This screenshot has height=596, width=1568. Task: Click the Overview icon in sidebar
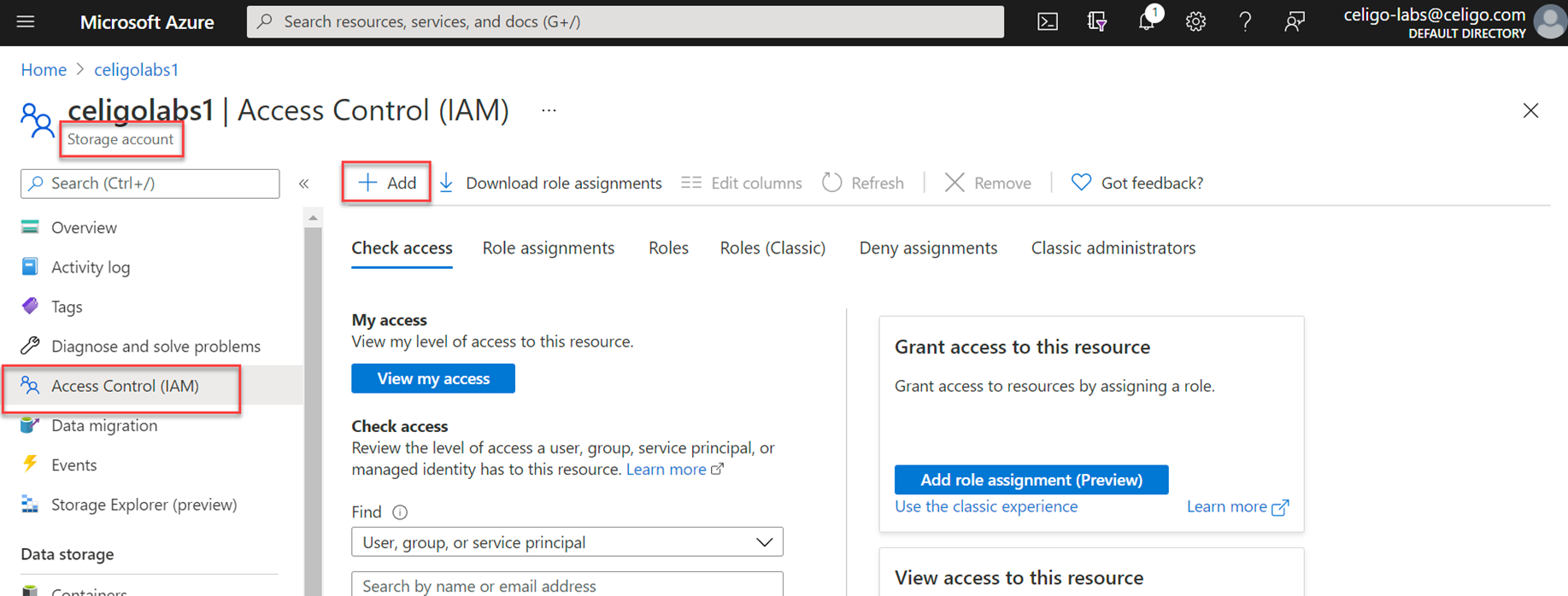[x=30, y=227]
